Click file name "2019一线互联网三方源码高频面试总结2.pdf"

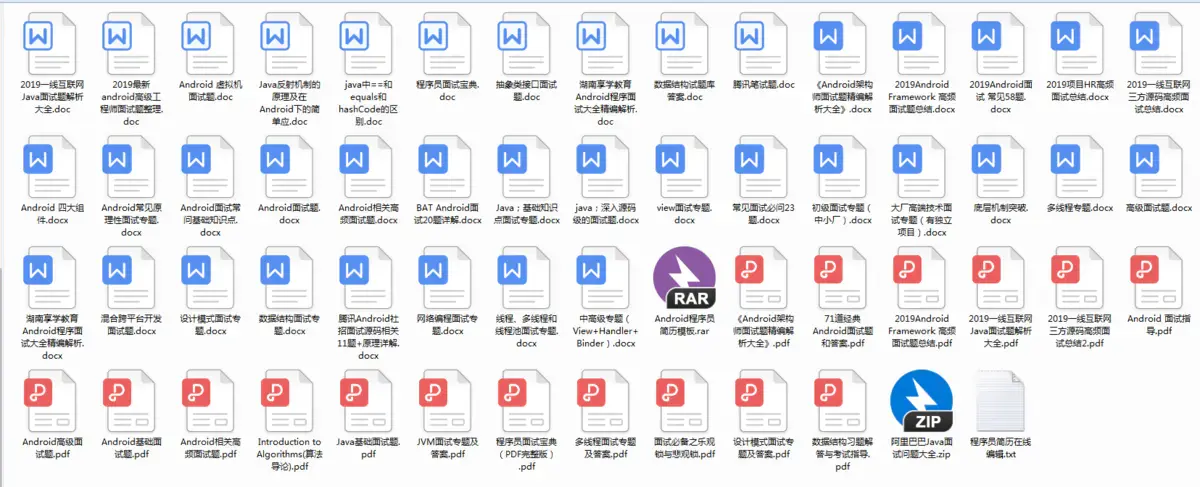[x=1080, y=331]
